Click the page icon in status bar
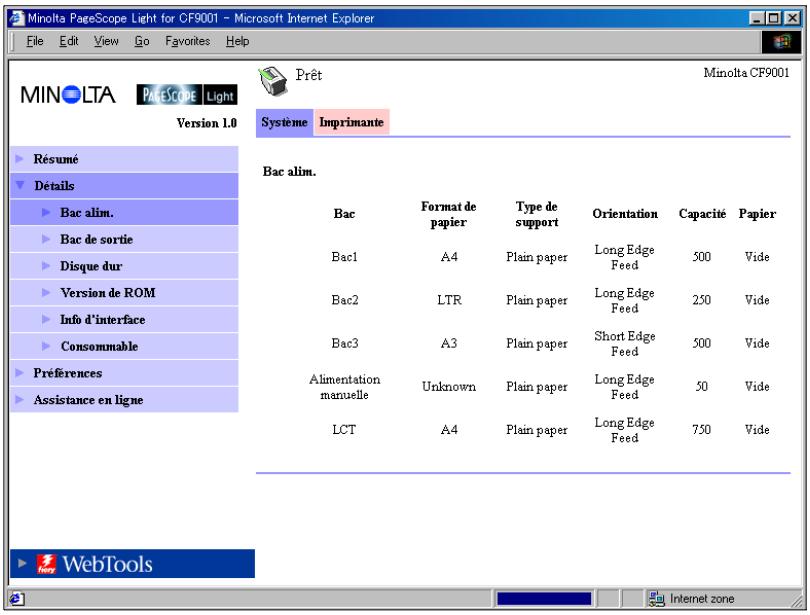This screenshot has width=810, height=615. [16, 598]
